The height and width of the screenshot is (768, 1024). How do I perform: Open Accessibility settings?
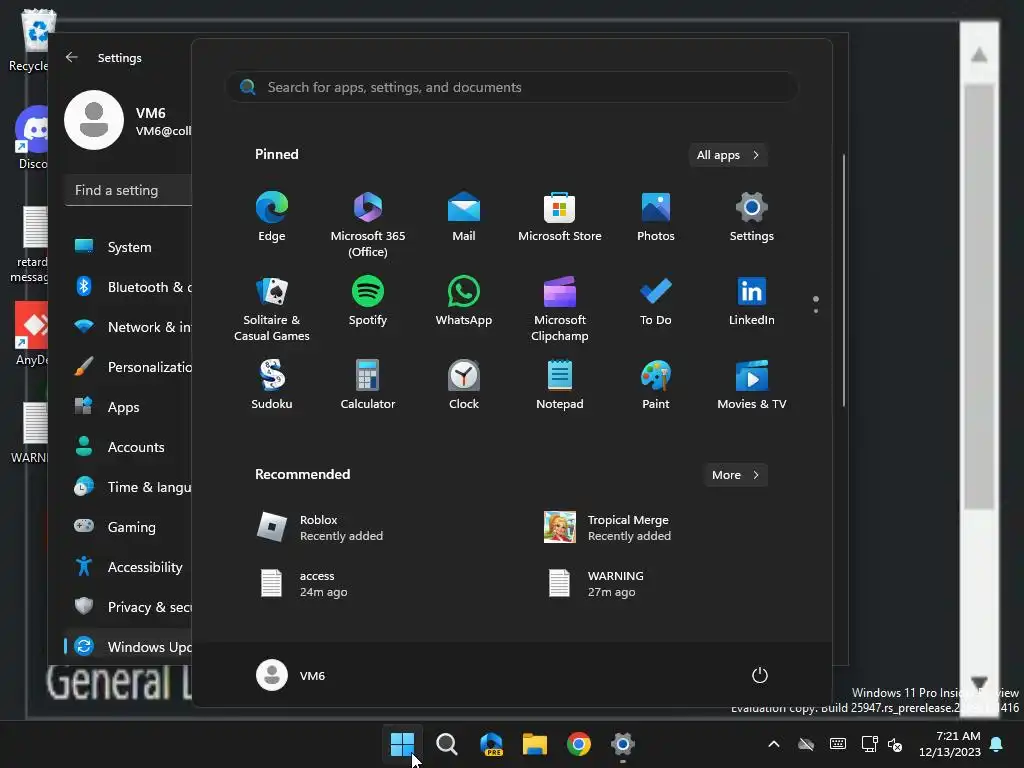pyautogui.click(x=129, y=567)
